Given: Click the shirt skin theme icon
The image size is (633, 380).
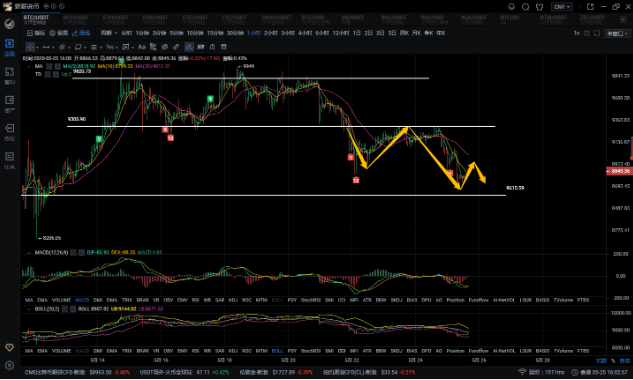Looking at the screenshot, I should pyautogui.click(x=539, y=6).
